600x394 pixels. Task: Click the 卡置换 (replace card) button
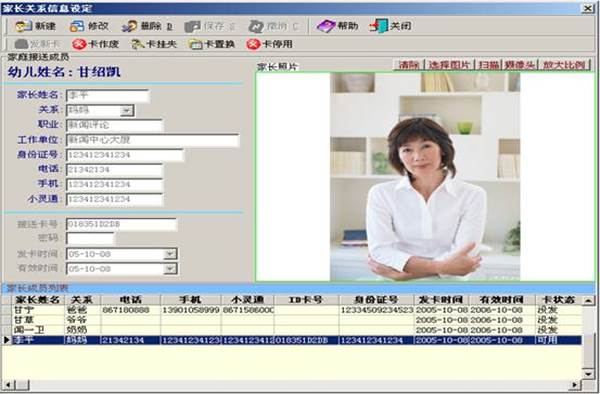pos(211,44)
